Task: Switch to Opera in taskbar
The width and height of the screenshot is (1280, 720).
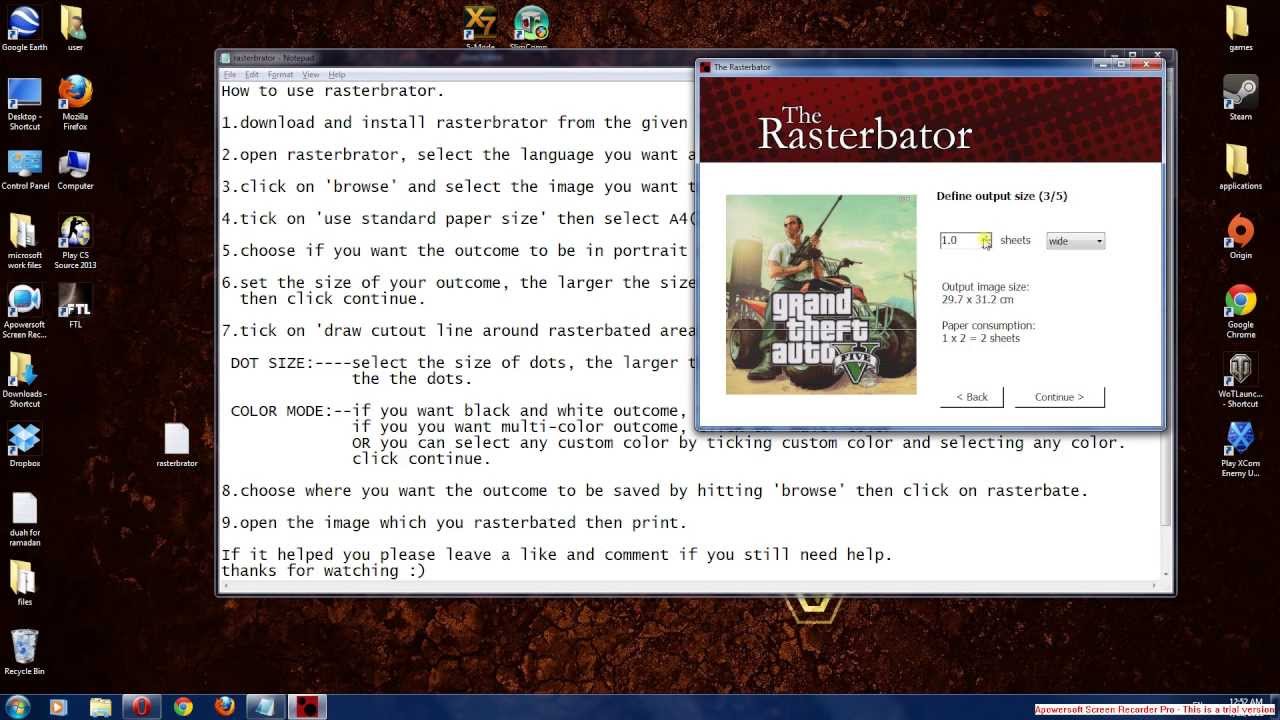Action: click(142, 706)
